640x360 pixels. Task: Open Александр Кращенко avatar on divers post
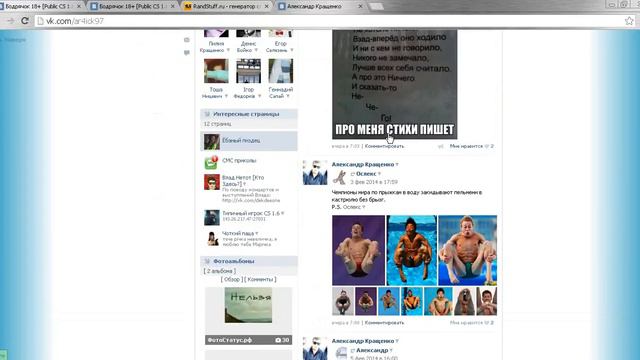(315, 173)
